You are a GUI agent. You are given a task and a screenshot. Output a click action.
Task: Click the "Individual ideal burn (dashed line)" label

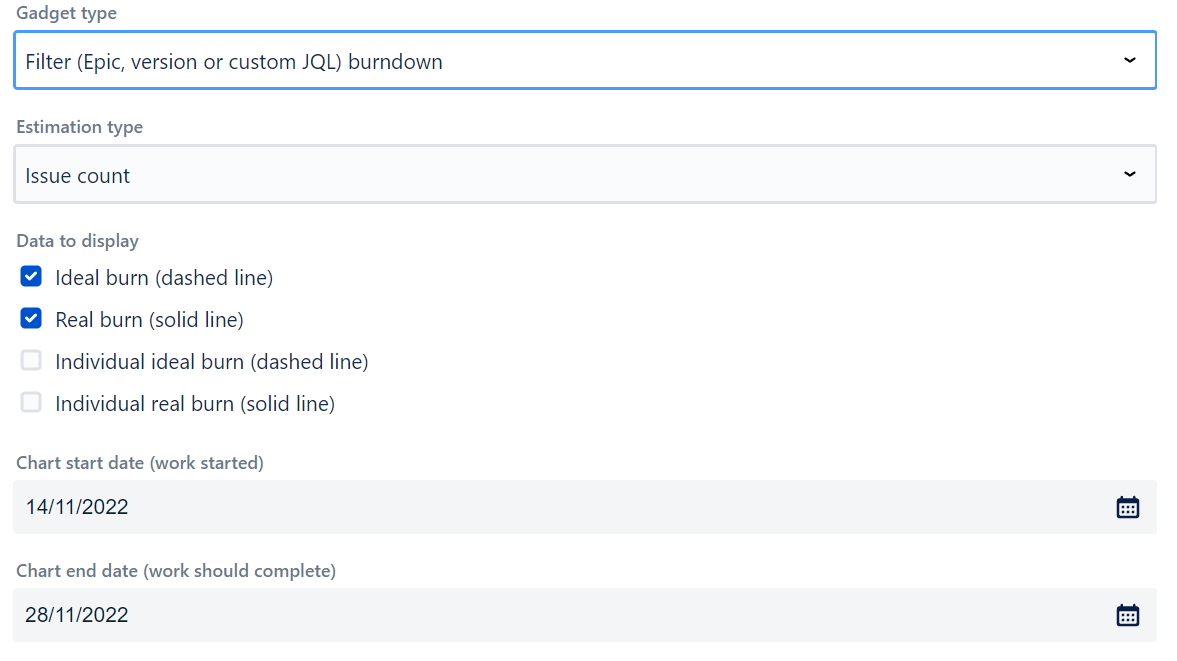coord(212,362)
